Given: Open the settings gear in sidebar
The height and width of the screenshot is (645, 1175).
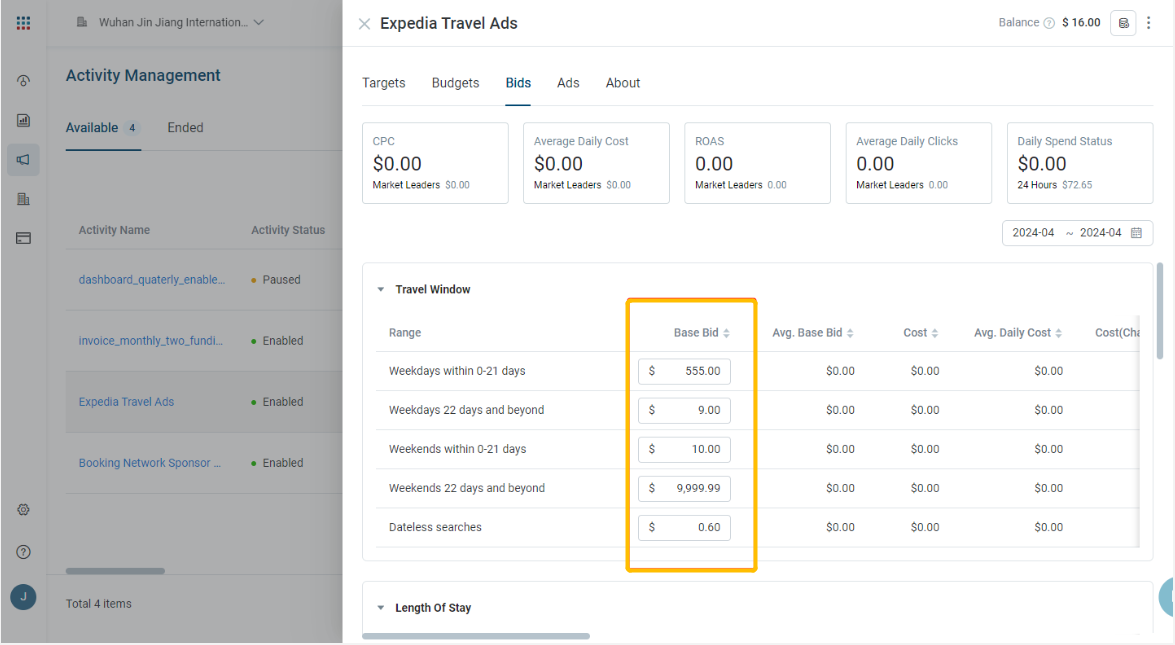Looking at the screenshot, I should [23, 509].
